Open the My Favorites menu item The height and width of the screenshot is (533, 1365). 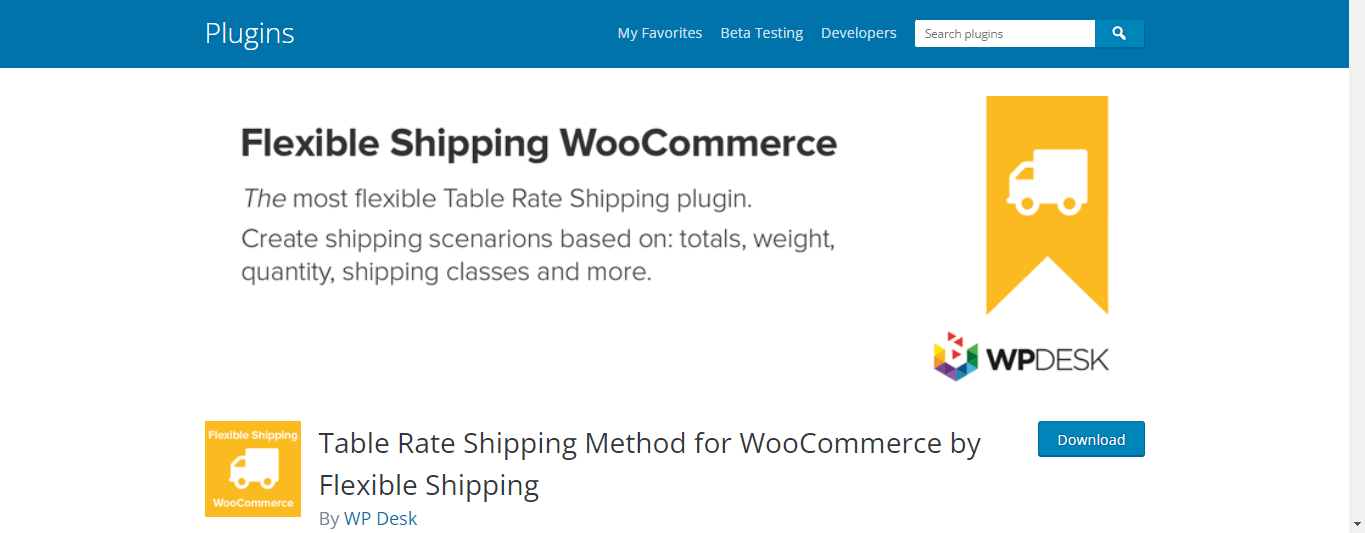(660, 33)
